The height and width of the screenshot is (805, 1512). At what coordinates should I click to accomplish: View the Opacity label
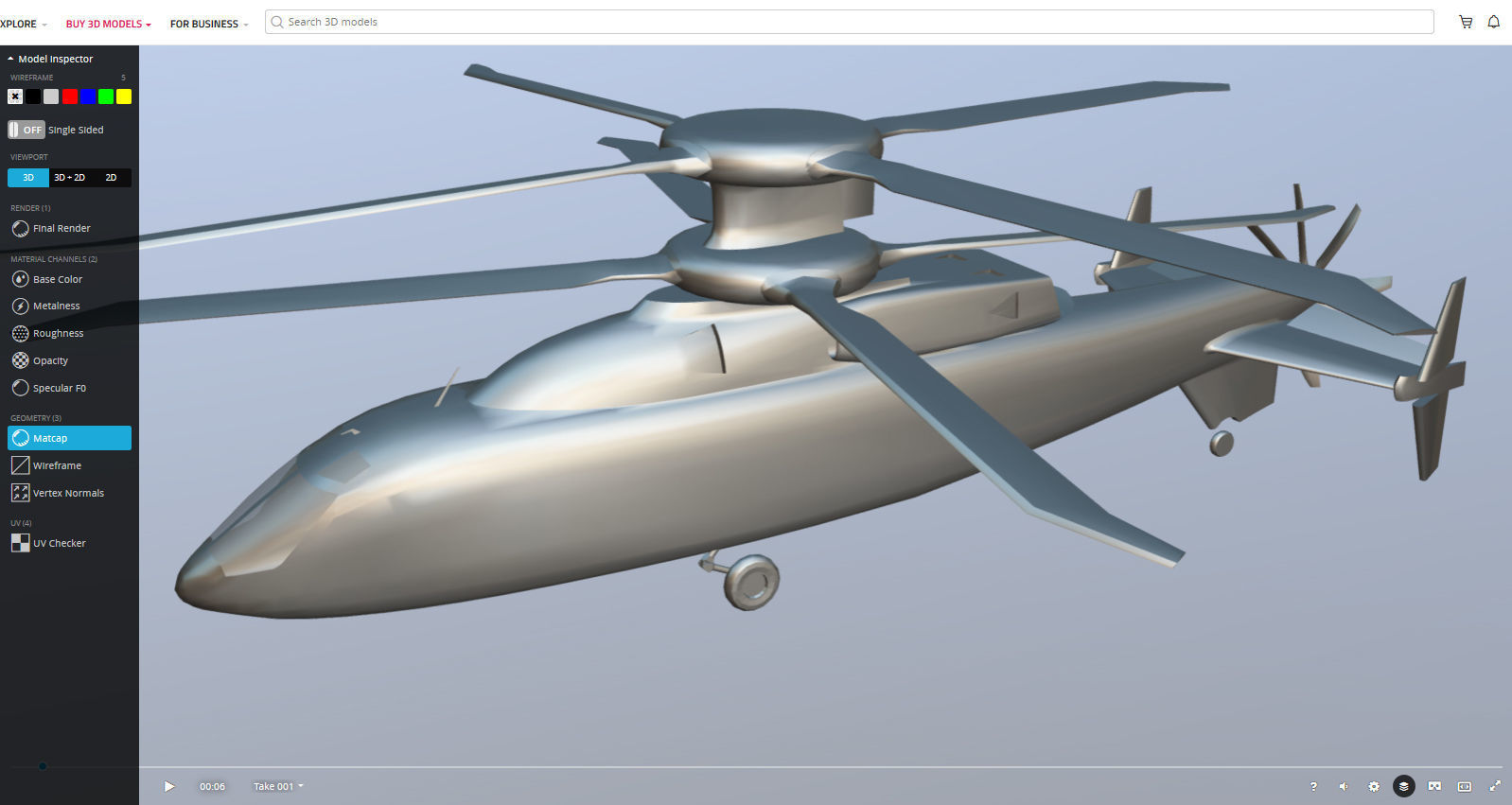click(50, 360)
